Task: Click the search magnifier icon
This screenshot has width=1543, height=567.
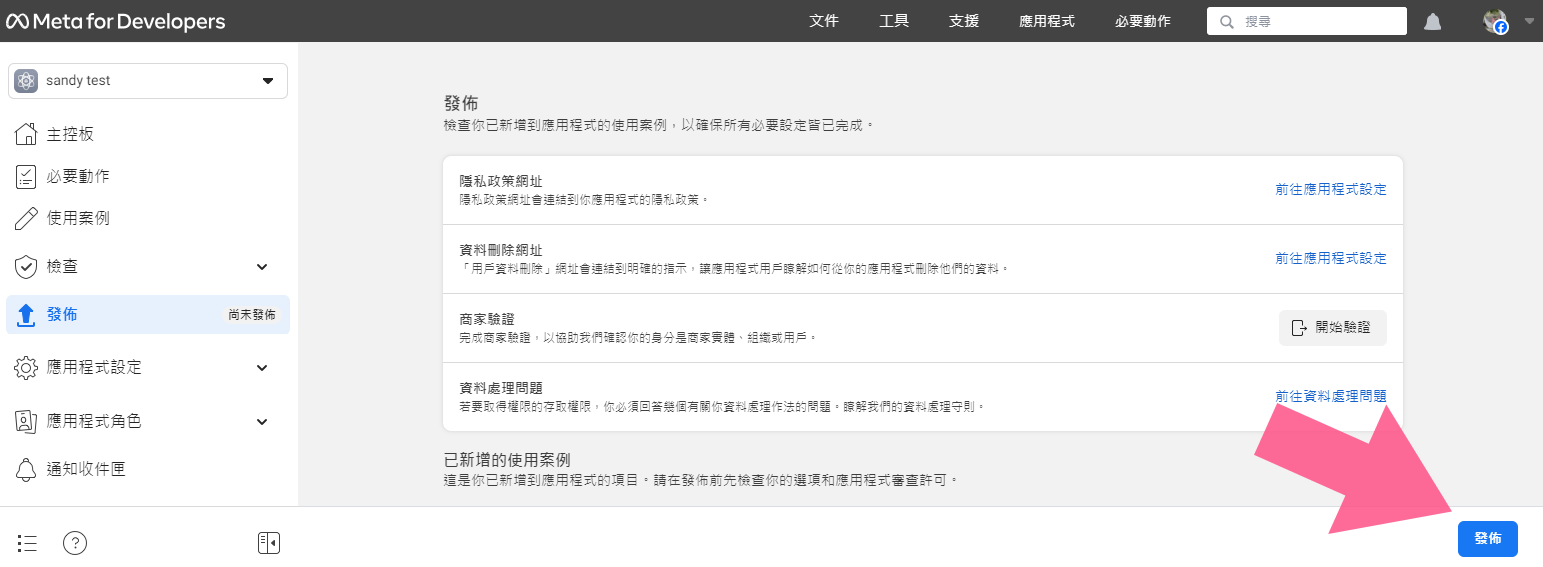Action: pyautogui.click(x=1226, y=22)
